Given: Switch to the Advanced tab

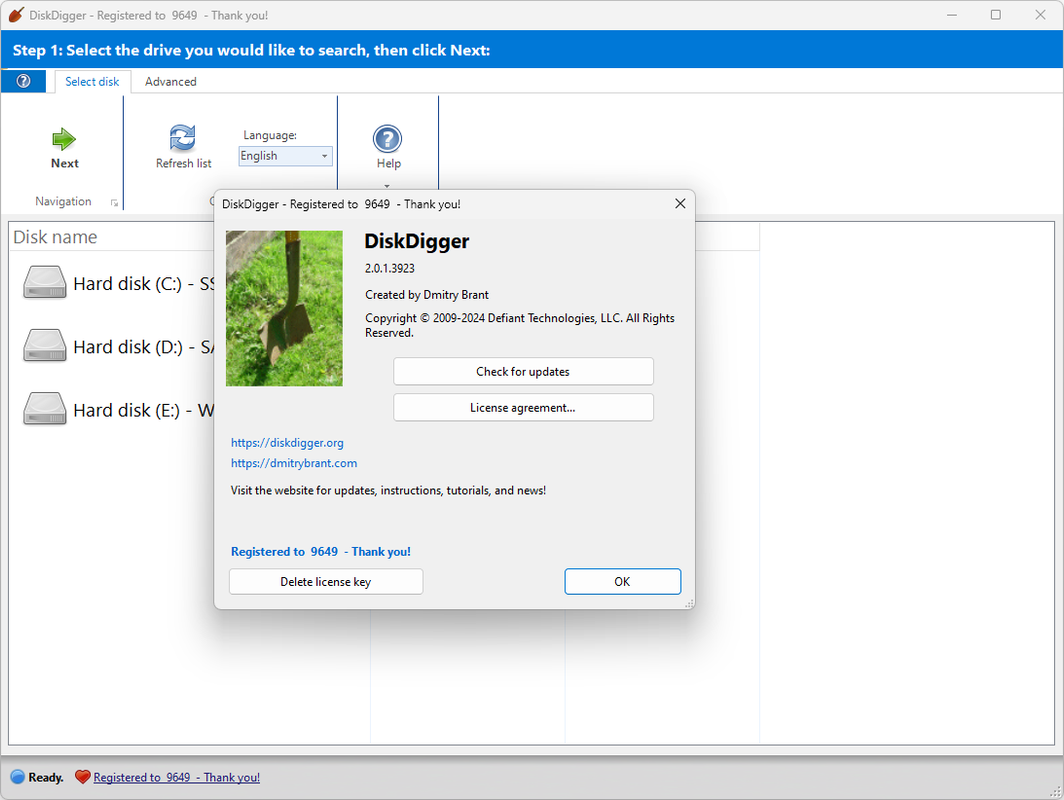Looking at the screenshot, I should [170, 81].
